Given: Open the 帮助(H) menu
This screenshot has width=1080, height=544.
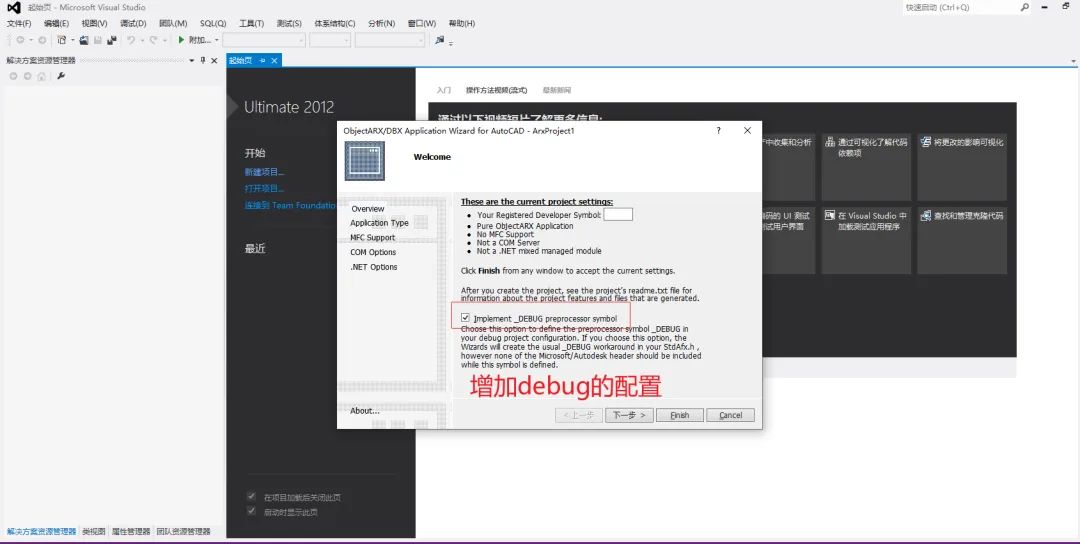Looking at the screenshot, I should pyautogui.click(x=461, y=23).
